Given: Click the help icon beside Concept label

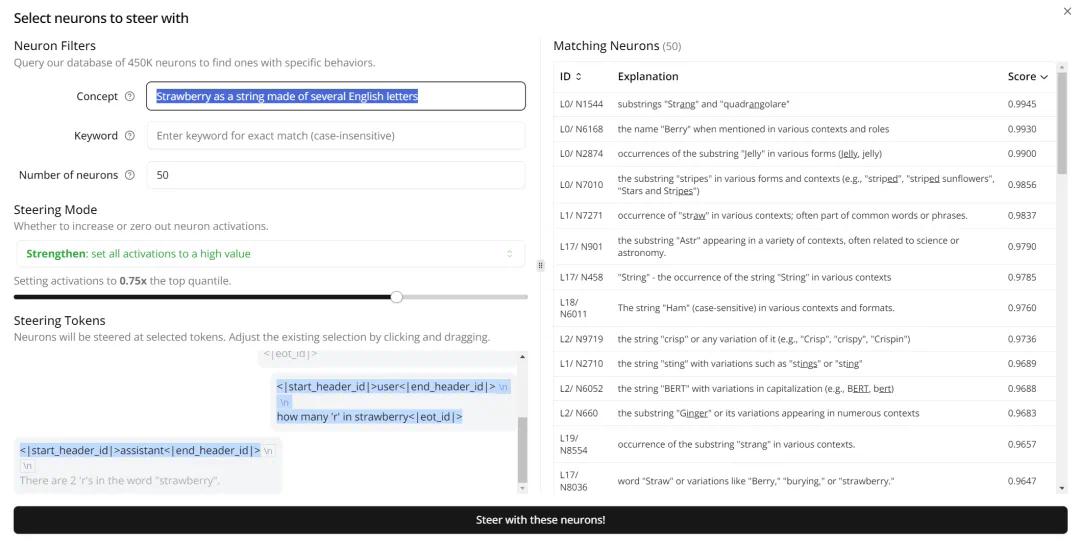Looking at the screenshot, I should coord(129,97).
